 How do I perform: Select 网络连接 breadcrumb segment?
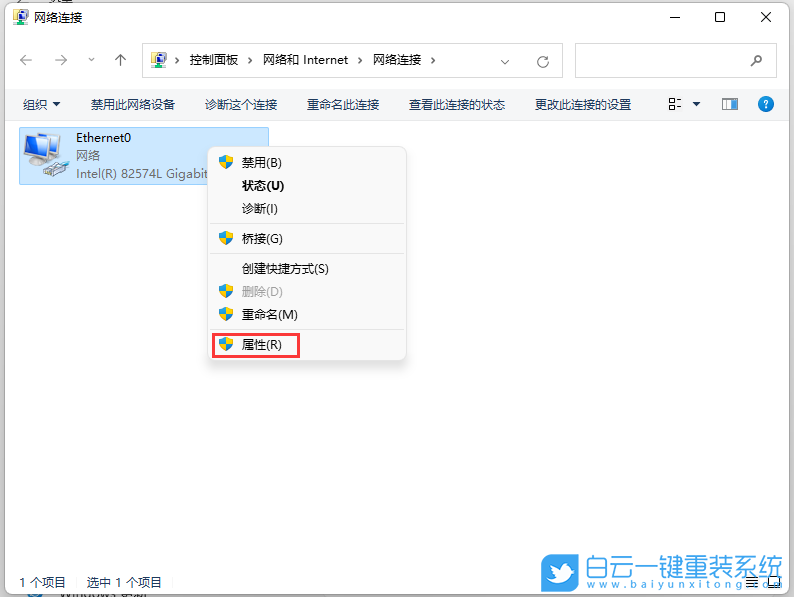(397, 60)
